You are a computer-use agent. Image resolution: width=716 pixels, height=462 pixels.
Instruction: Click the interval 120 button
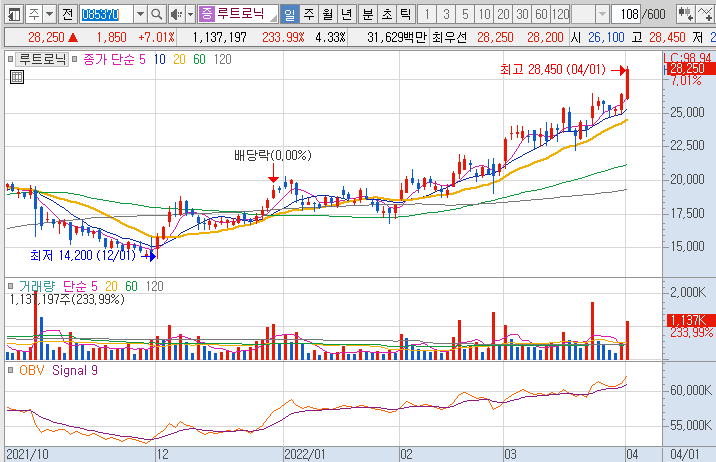560,15
